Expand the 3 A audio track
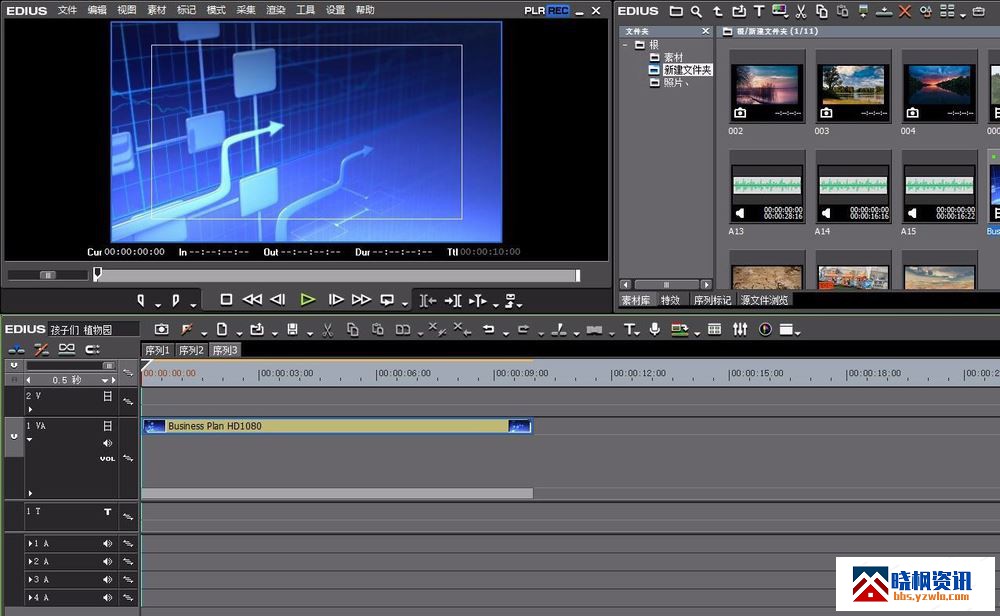 click(30, 580)
